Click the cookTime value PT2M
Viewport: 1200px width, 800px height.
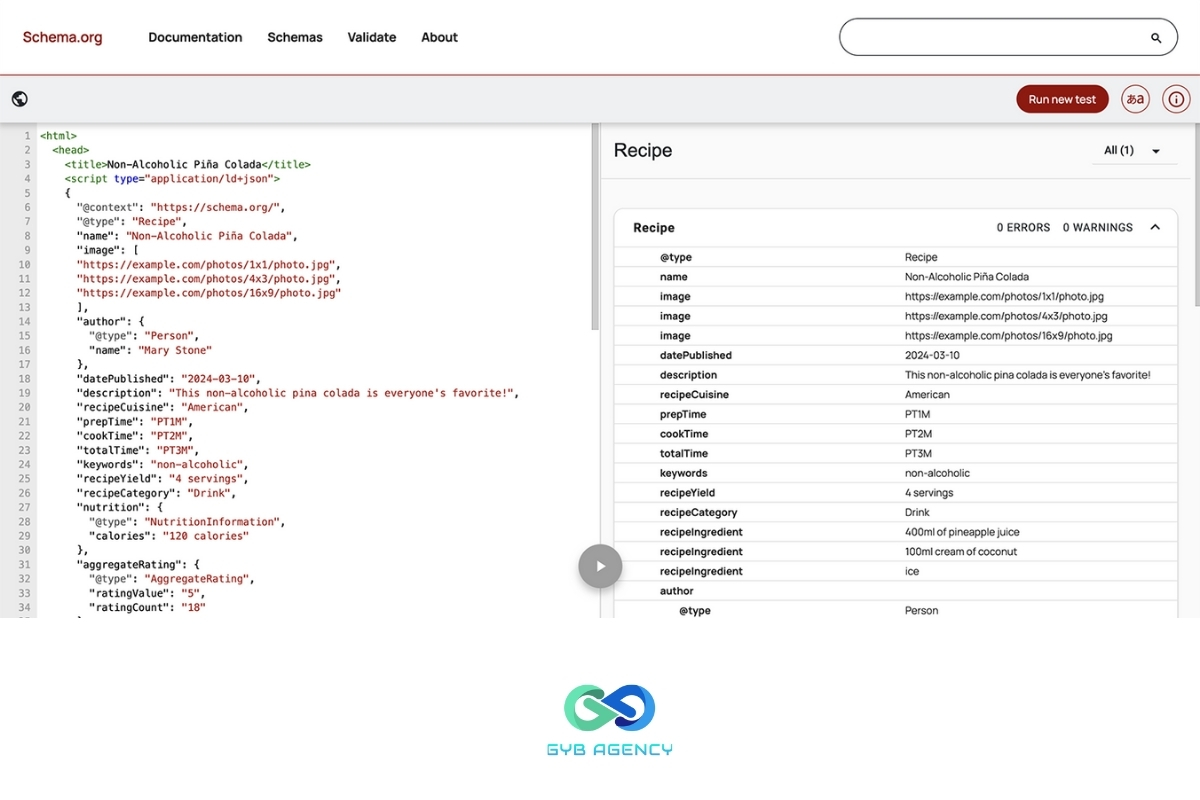[x=918, y=434]
